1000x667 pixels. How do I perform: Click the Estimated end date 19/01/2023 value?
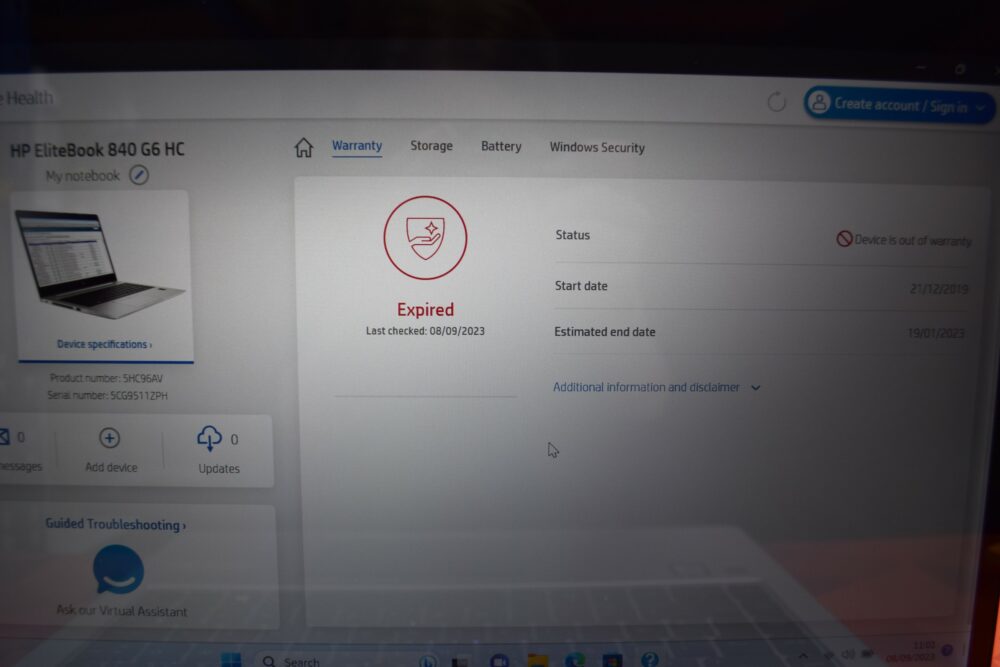[x=936, y=333]
